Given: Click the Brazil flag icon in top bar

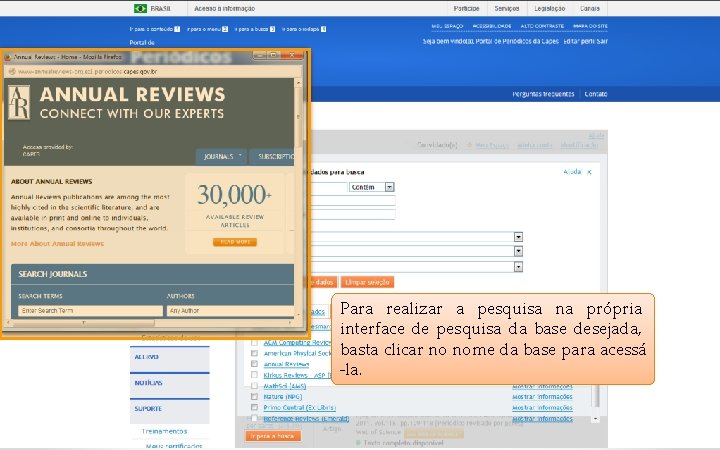Looking at the screenshot, I should click(140, 8).
